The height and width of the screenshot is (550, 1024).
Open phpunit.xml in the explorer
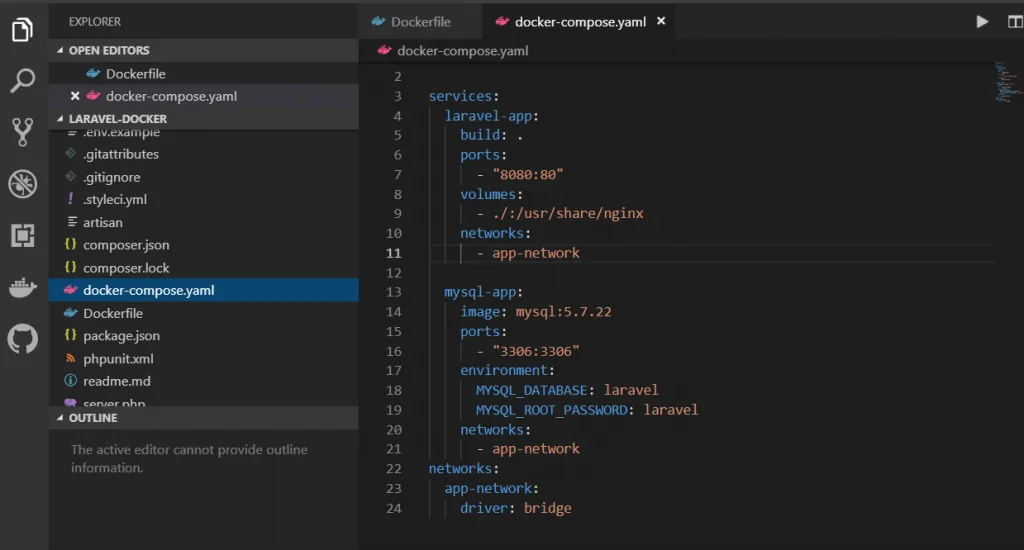point(204,359)
